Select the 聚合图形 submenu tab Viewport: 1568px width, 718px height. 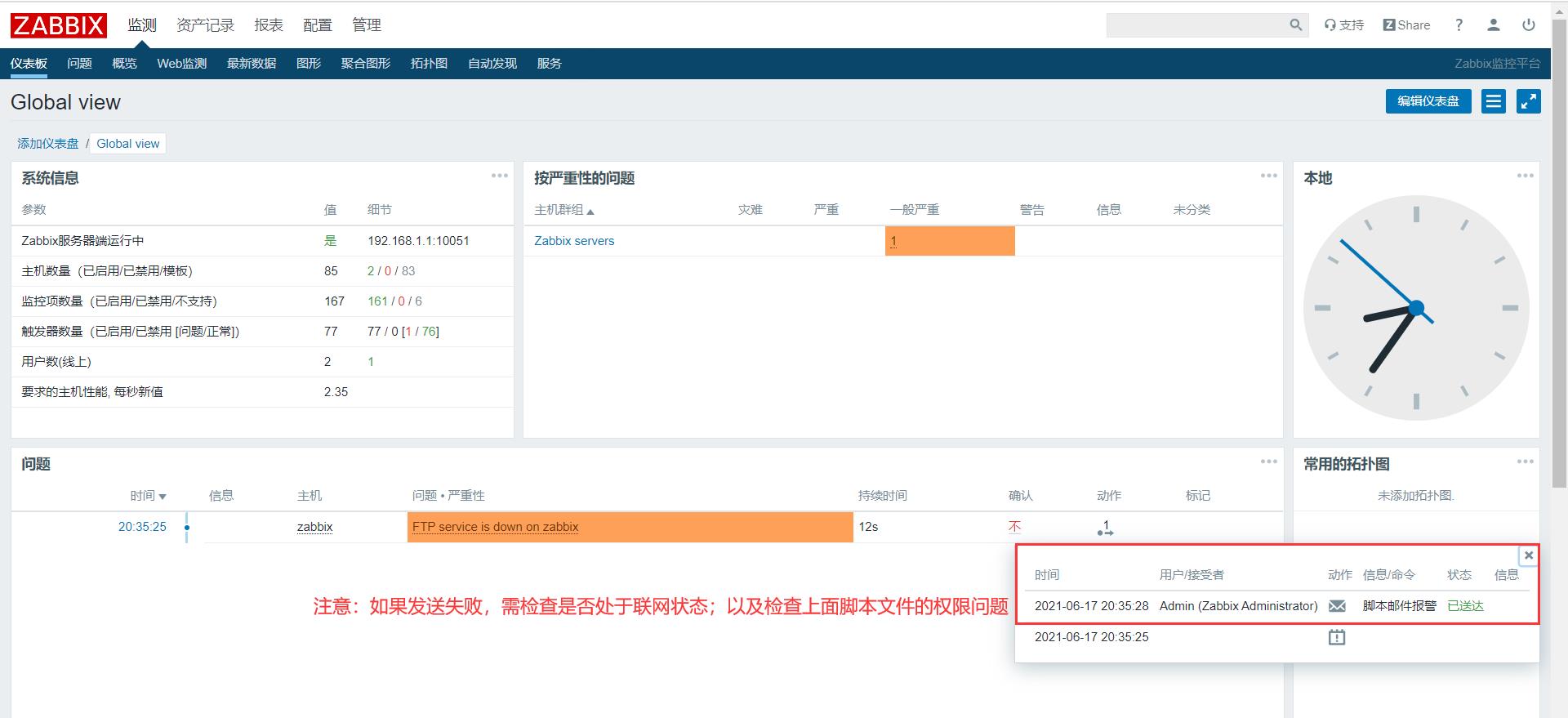[x=366, y=63]
